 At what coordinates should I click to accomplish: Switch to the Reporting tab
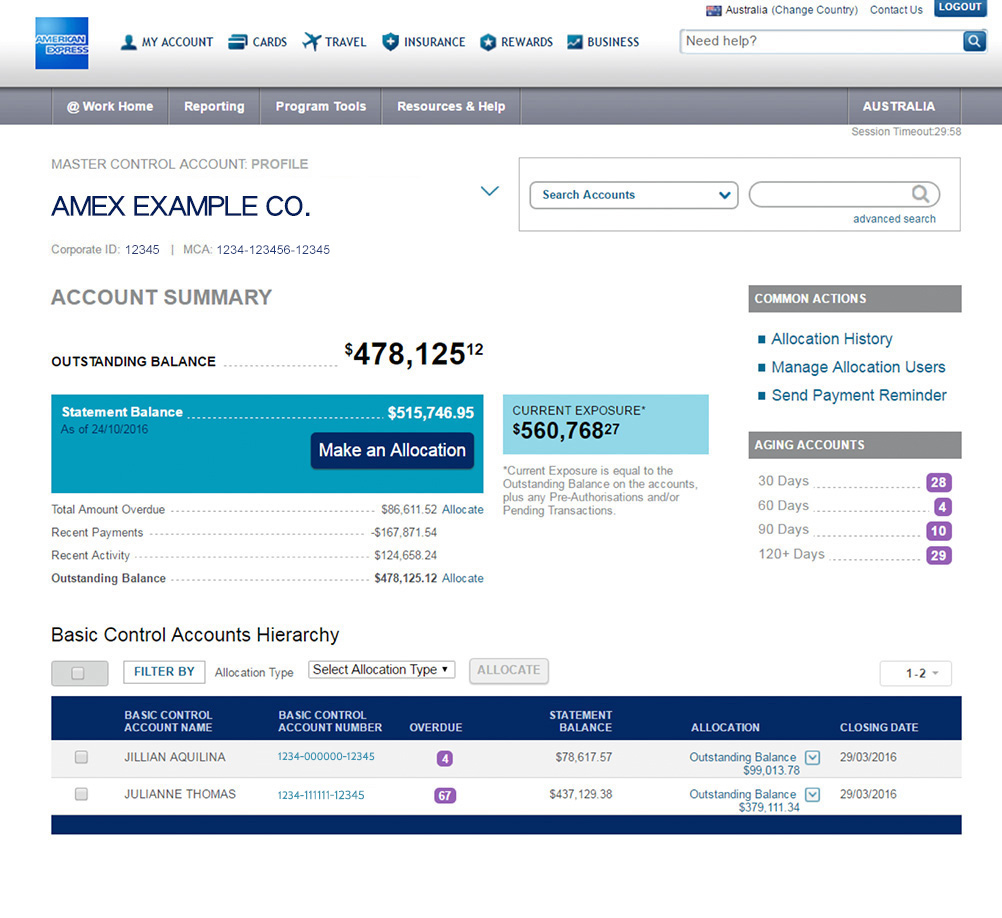point(214,106)
